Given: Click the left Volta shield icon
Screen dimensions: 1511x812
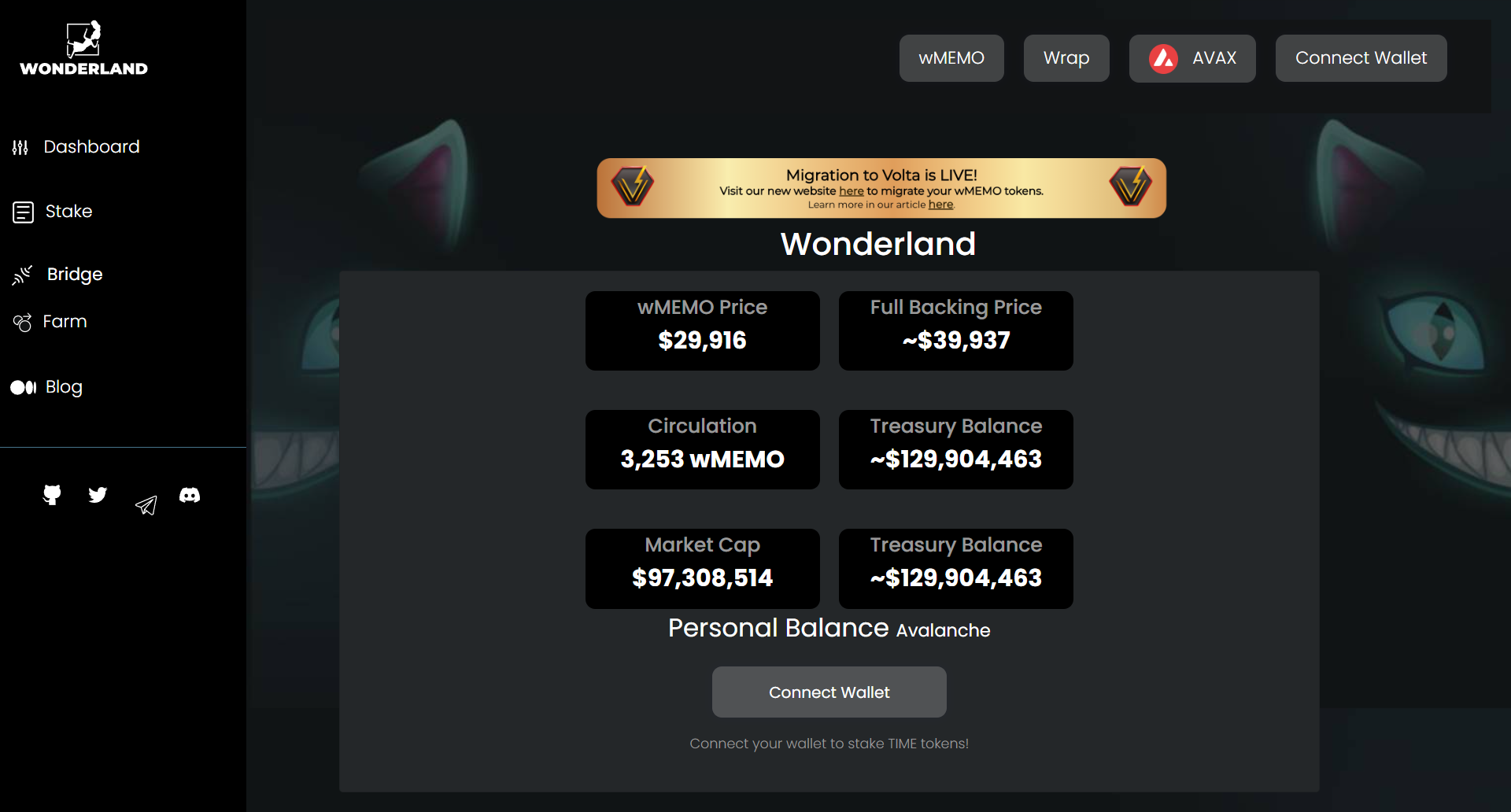Looking at the screenshot, I should tap(633, 186).
